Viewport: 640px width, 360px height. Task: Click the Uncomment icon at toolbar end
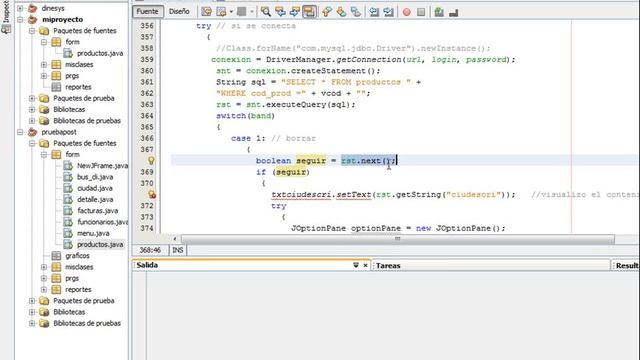point(453,13)
